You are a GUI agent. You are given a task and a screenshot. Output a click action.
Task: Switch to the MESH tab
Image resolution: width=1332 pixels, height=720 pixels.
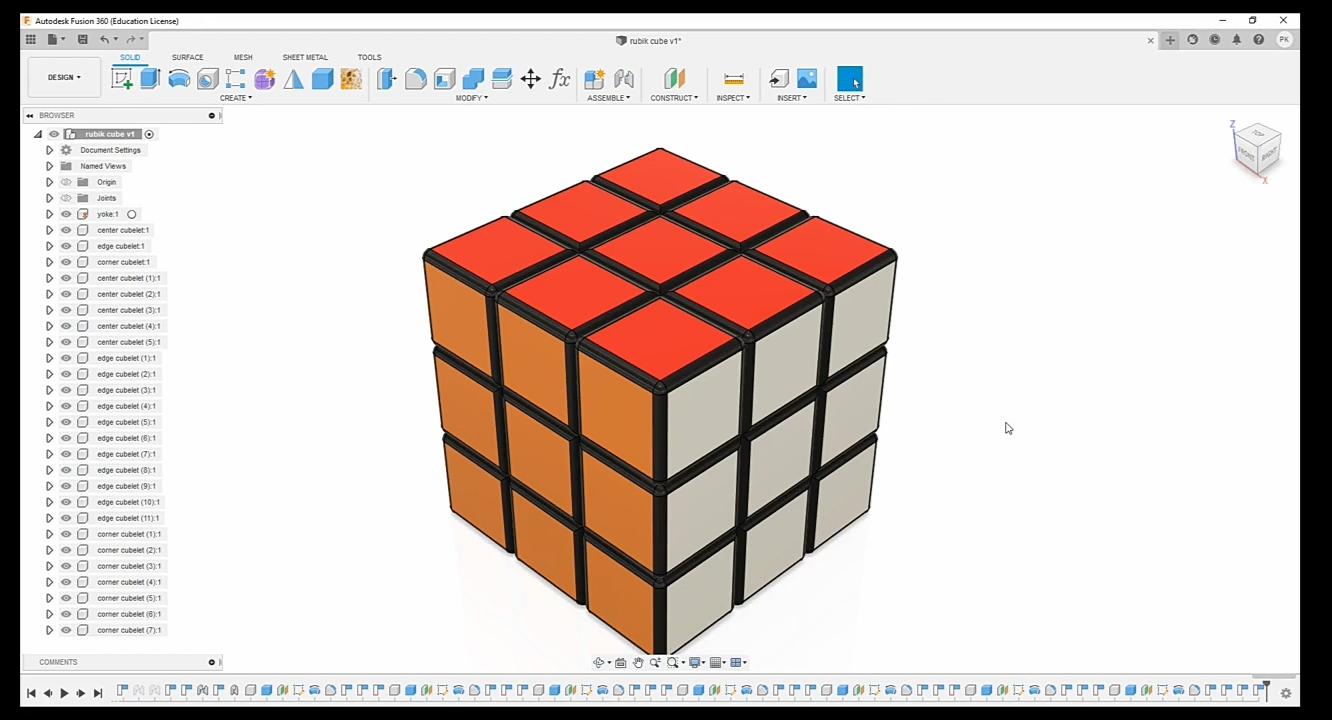(243, 57)
